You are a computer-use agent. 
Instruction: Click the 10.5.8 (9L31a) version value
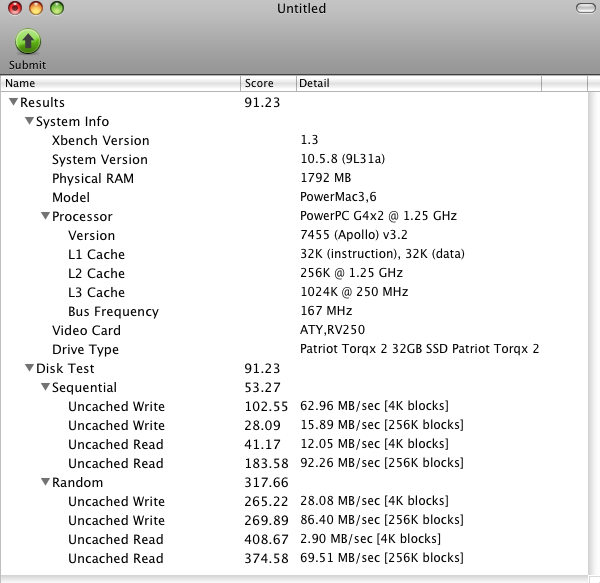pos(342,158)
